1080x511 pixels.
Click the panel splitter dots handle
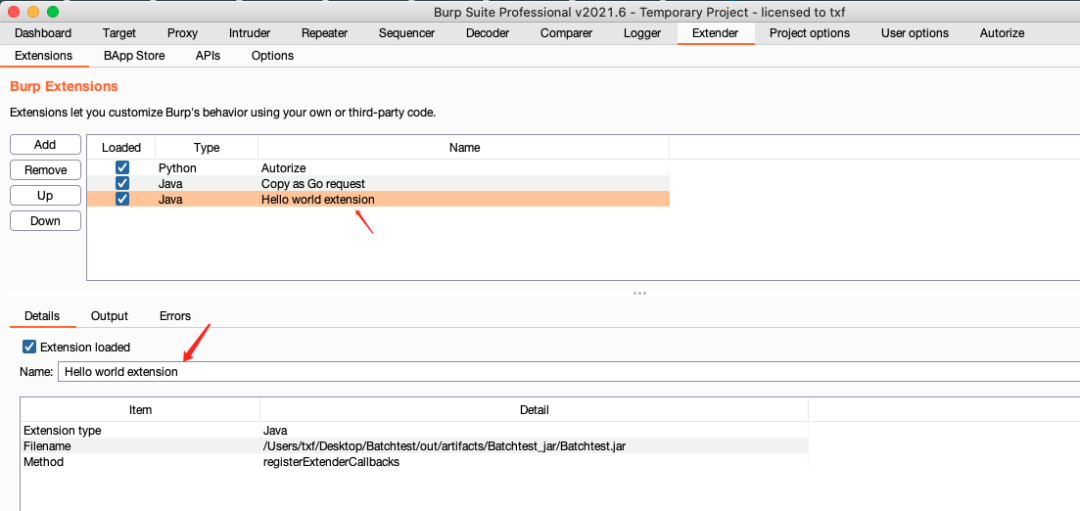pos(640,293)
